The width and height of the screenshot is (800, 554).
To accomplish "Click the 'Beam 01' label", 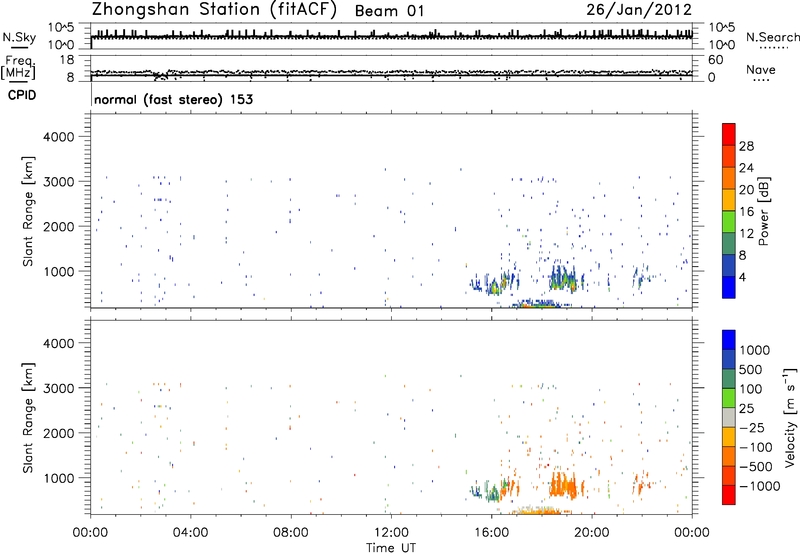I will click(x=389, y=11).
